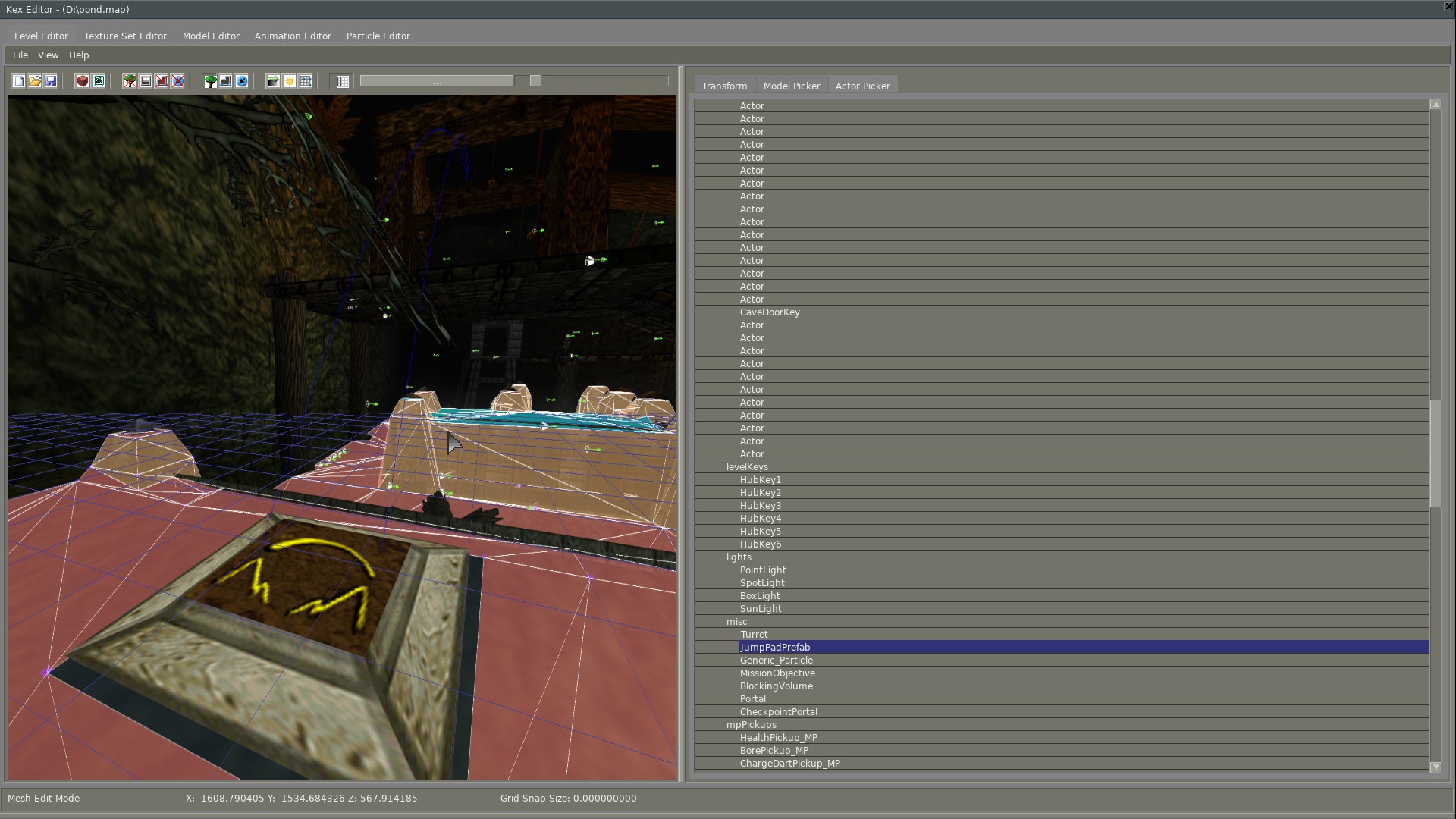This screenshot has width=1456, height=819.
Task: Collapse the levelKeys category
Action: [x=747, y=467]
